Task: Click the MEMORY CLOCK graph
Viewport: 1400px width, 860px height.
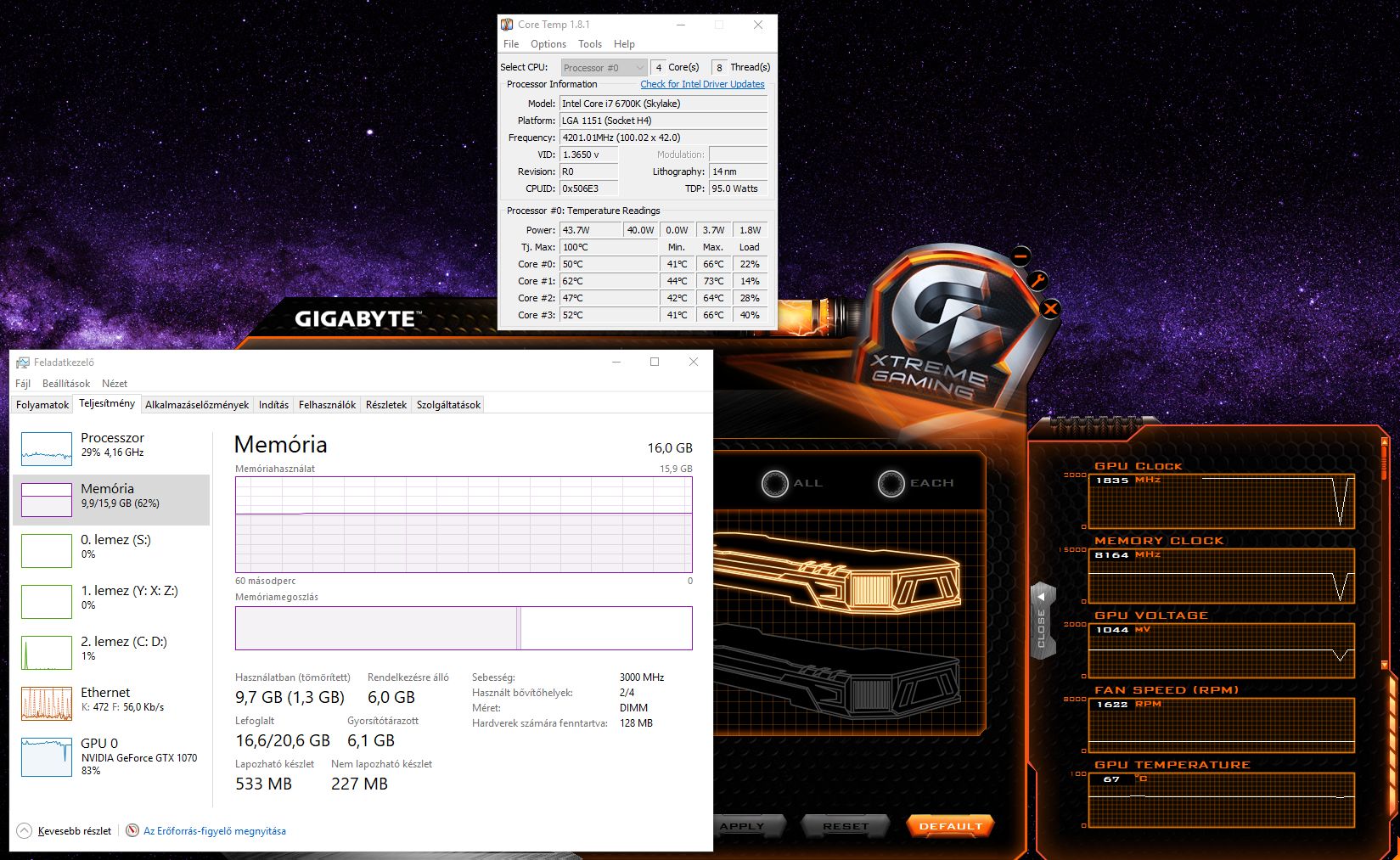Action: [1221, 576]
